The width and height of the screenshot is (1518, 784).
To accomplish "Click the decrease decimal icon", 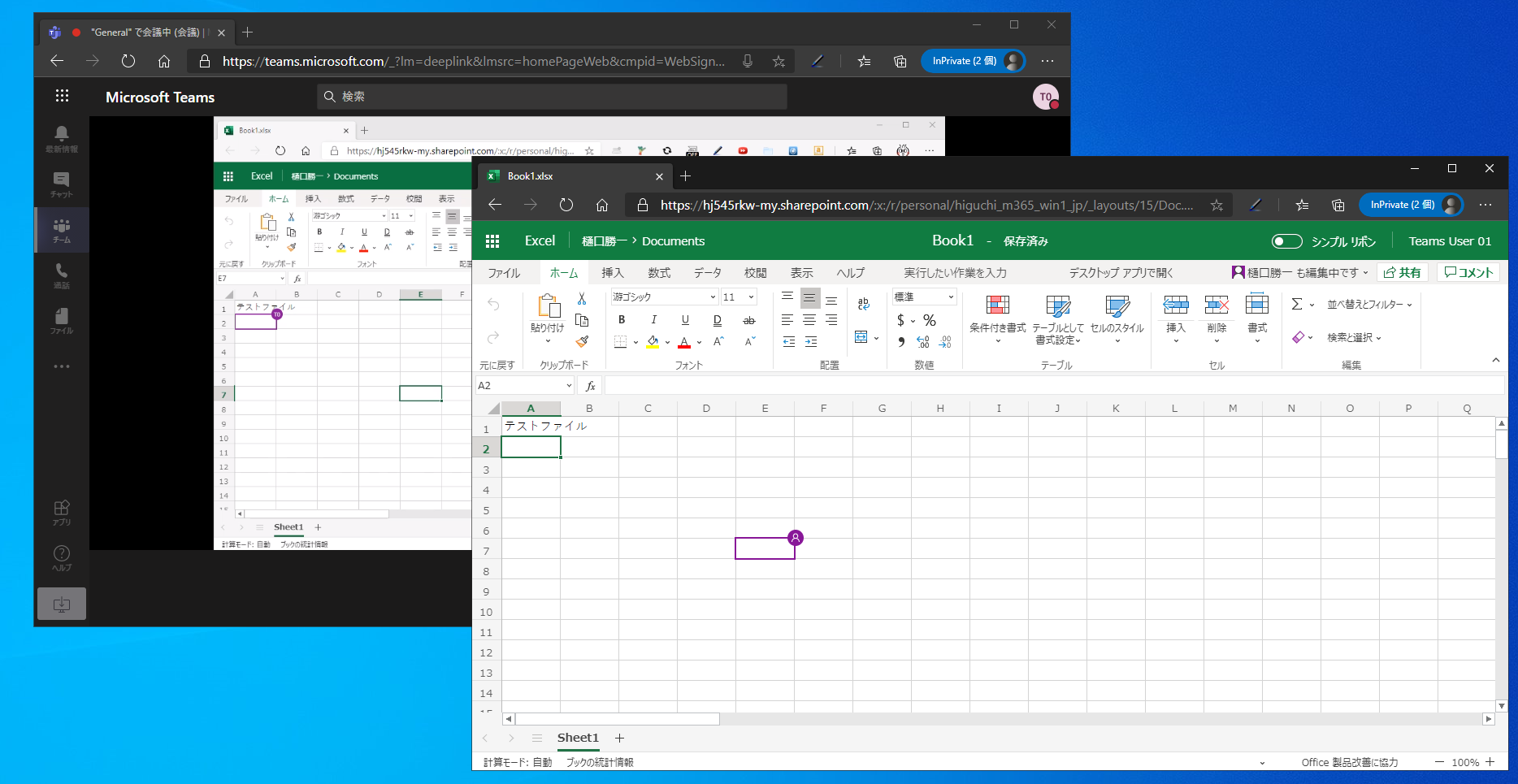I will [x=945, y=342].
